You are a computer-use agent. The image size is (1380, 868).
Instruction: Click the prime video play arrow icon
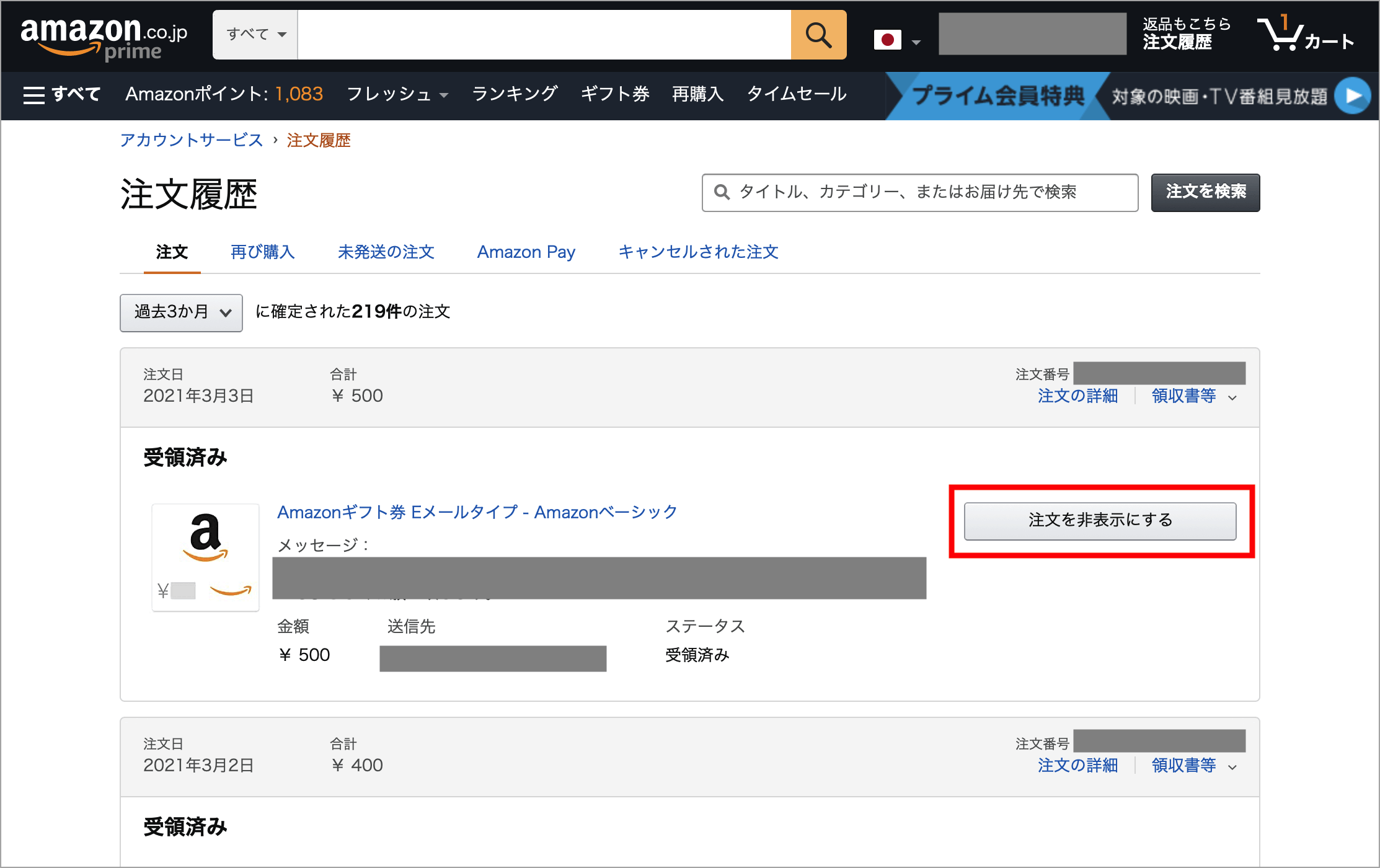pos(1352,95)
